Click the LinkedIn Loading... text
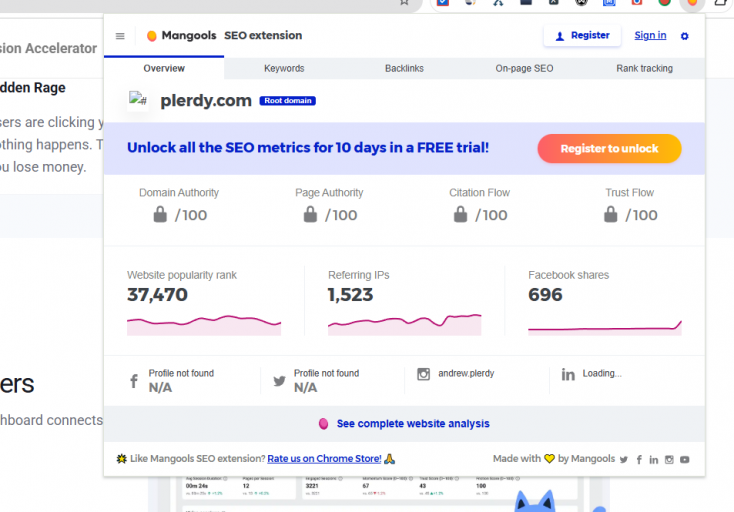This screenshot has height=512, width=734. coord(602,373)
